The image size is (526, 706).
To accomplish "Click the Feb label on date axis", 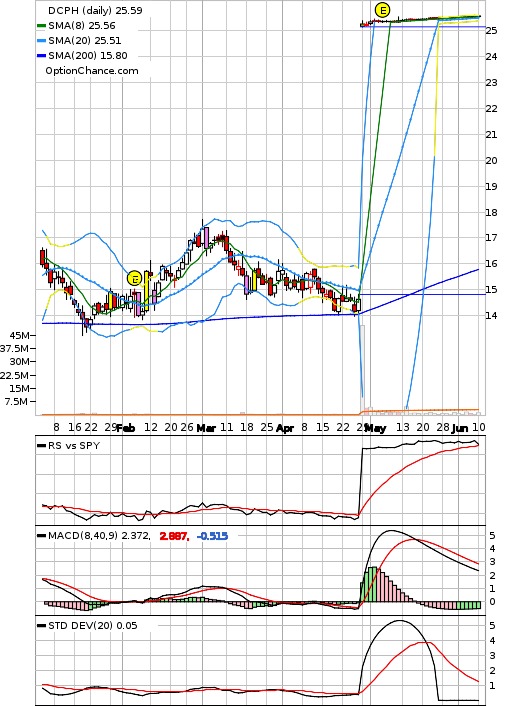I will tap(126, 428).
